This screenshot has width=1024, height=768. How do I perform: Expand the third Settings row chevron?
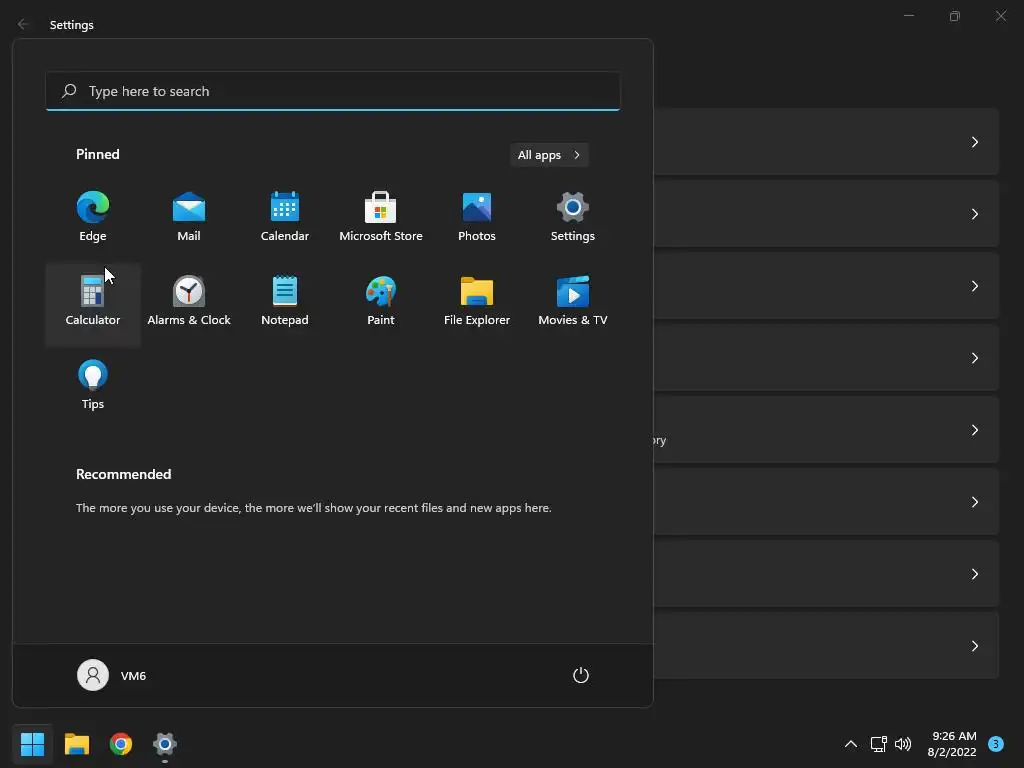pyautogui.click(x=974, y=286)
